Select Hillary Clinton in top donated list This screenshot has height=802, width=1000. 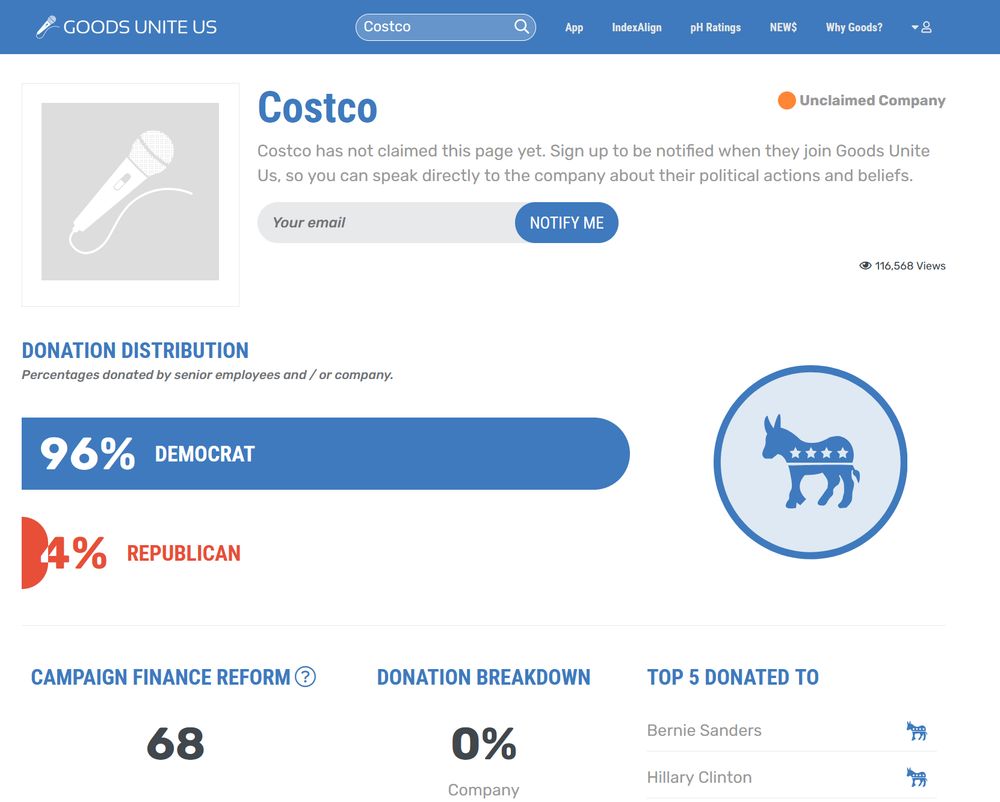699,777
